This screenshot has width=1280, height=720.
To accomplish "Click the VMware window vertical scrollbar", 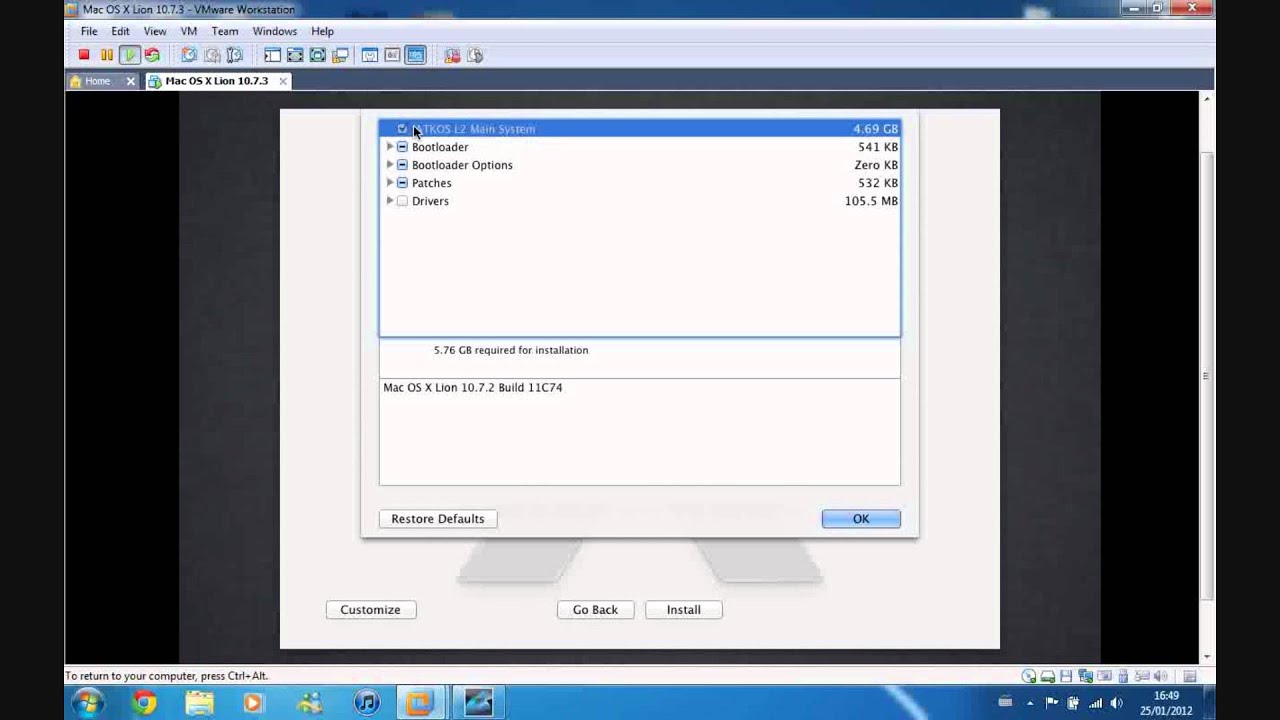I will coord(1206,376).
